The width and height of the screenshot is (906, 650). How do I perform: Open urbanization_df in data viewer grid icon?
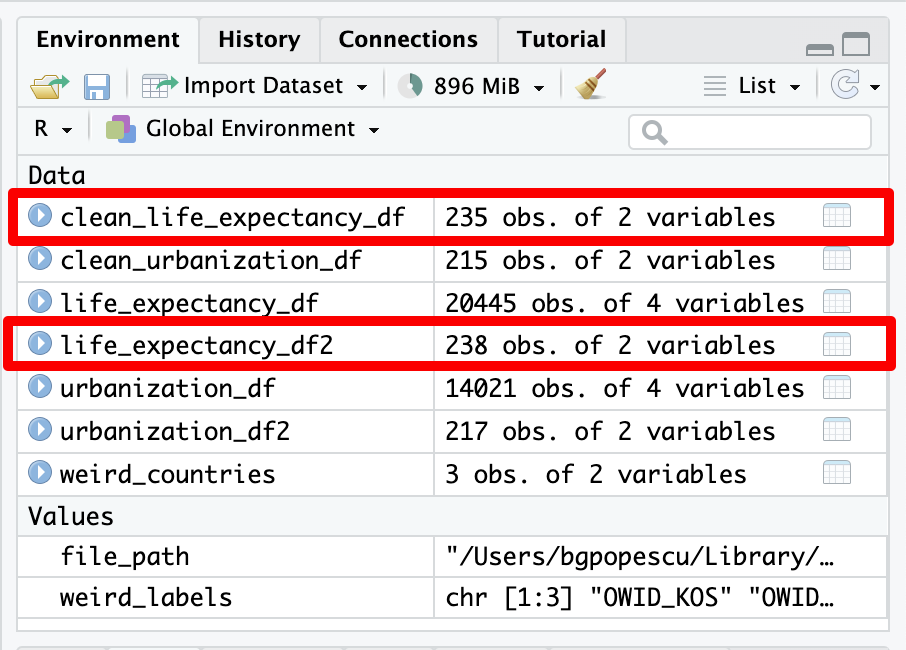[836, 388]
